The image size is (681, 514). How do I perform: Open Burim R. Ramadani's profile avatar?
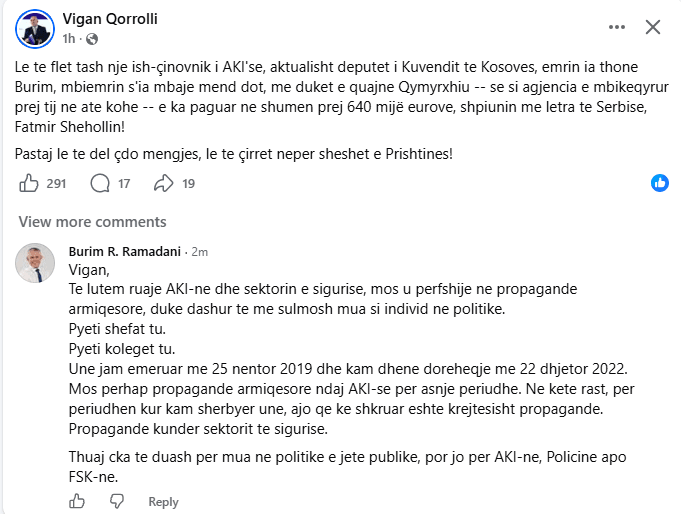tap(35, 263)
